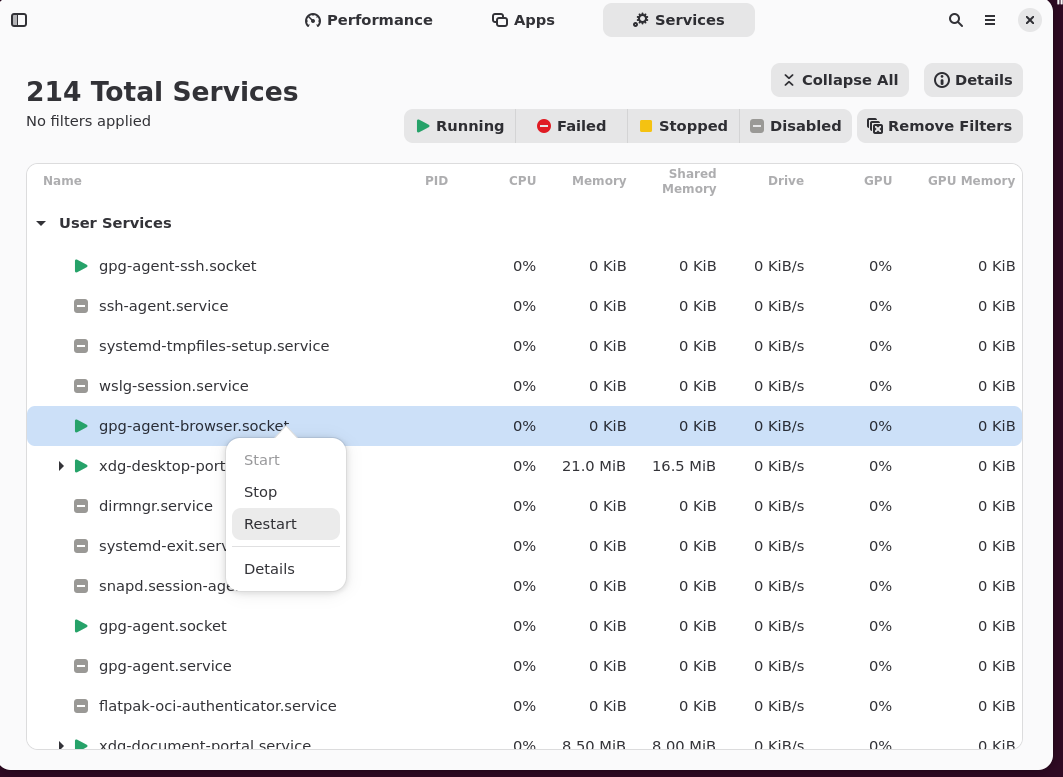Click the green running icon for gpg-agent-ssh.socket
1063x777 pixels.
click(81, 266)
